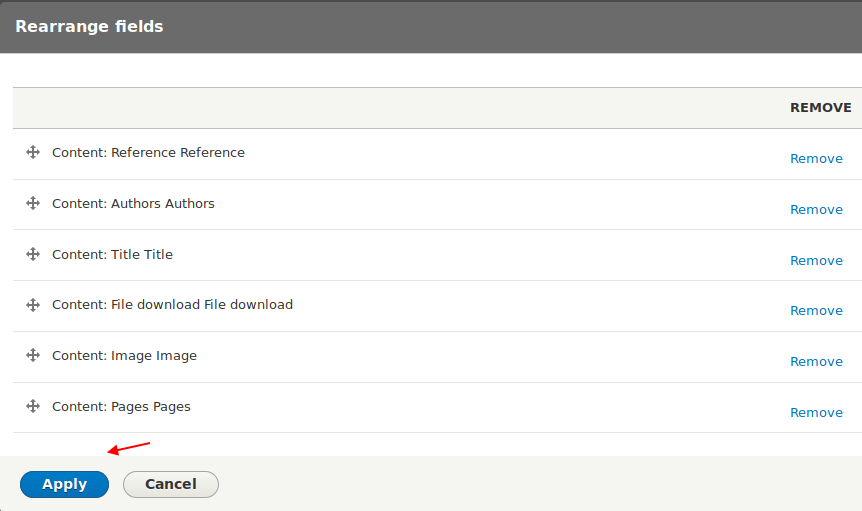Click drag handle for Image field
This screenshot has width=862, height=511.
(33, 355)
